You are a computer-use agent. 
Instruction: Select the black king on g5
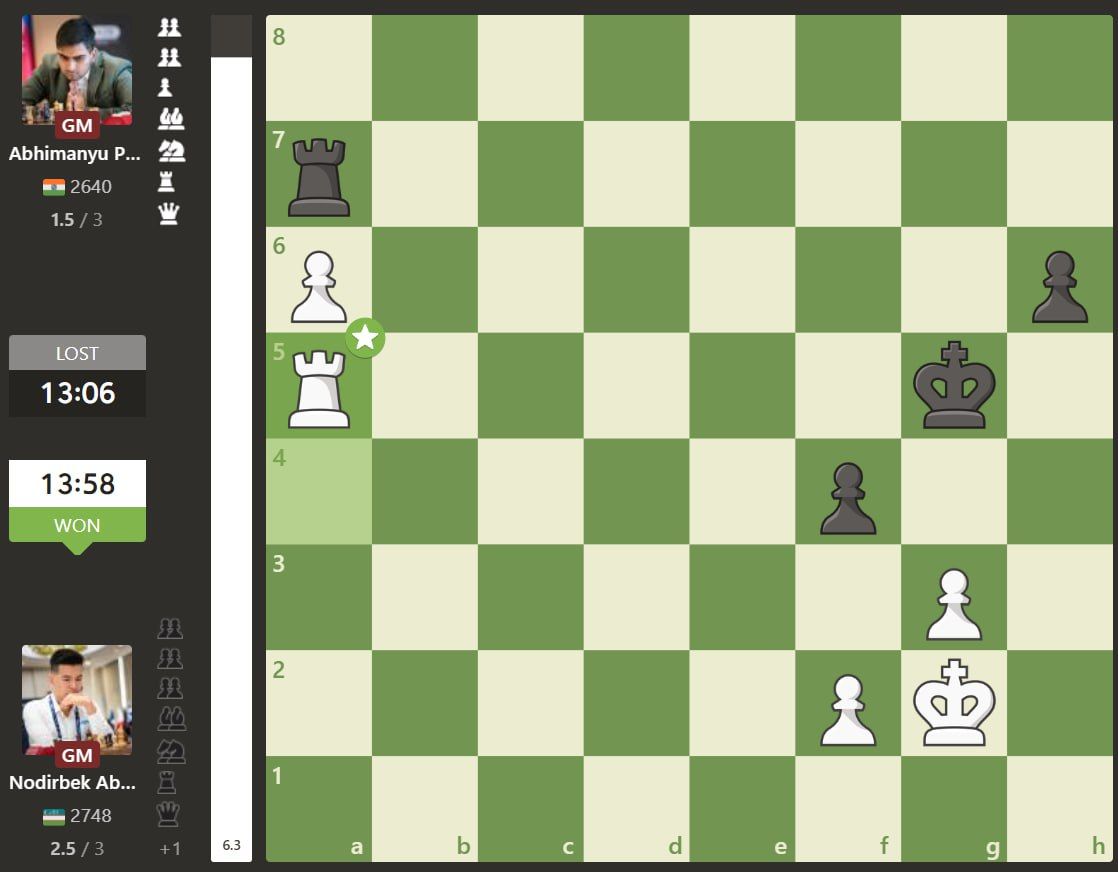click(x=954, y=385)
